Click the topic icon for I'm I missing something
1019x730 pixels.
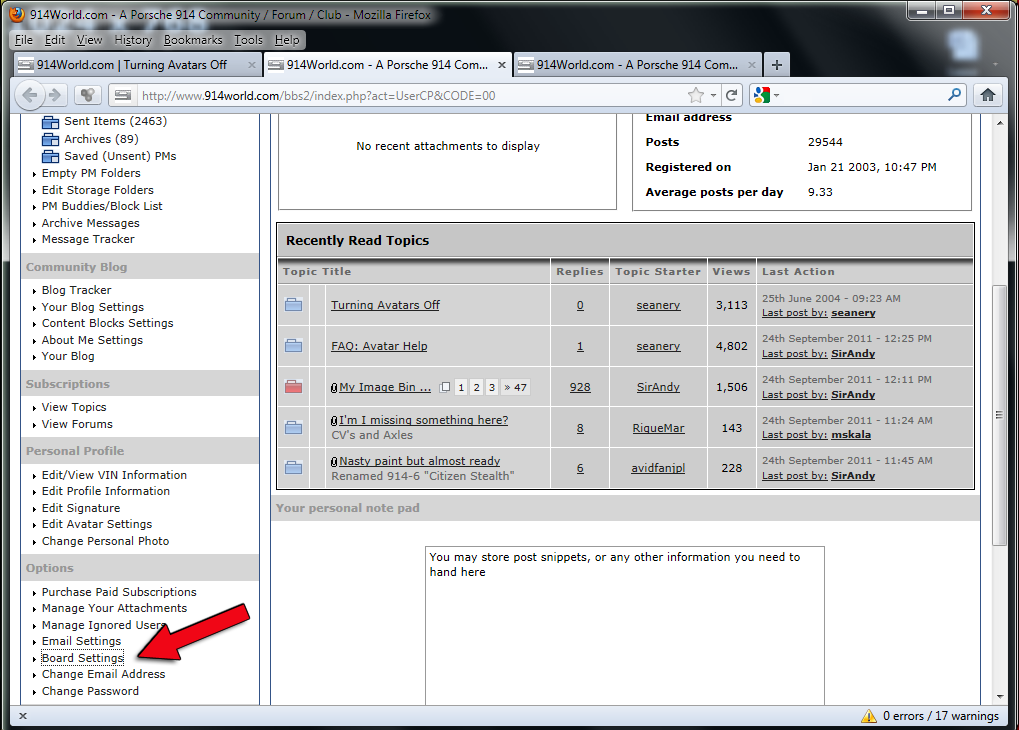294,427
